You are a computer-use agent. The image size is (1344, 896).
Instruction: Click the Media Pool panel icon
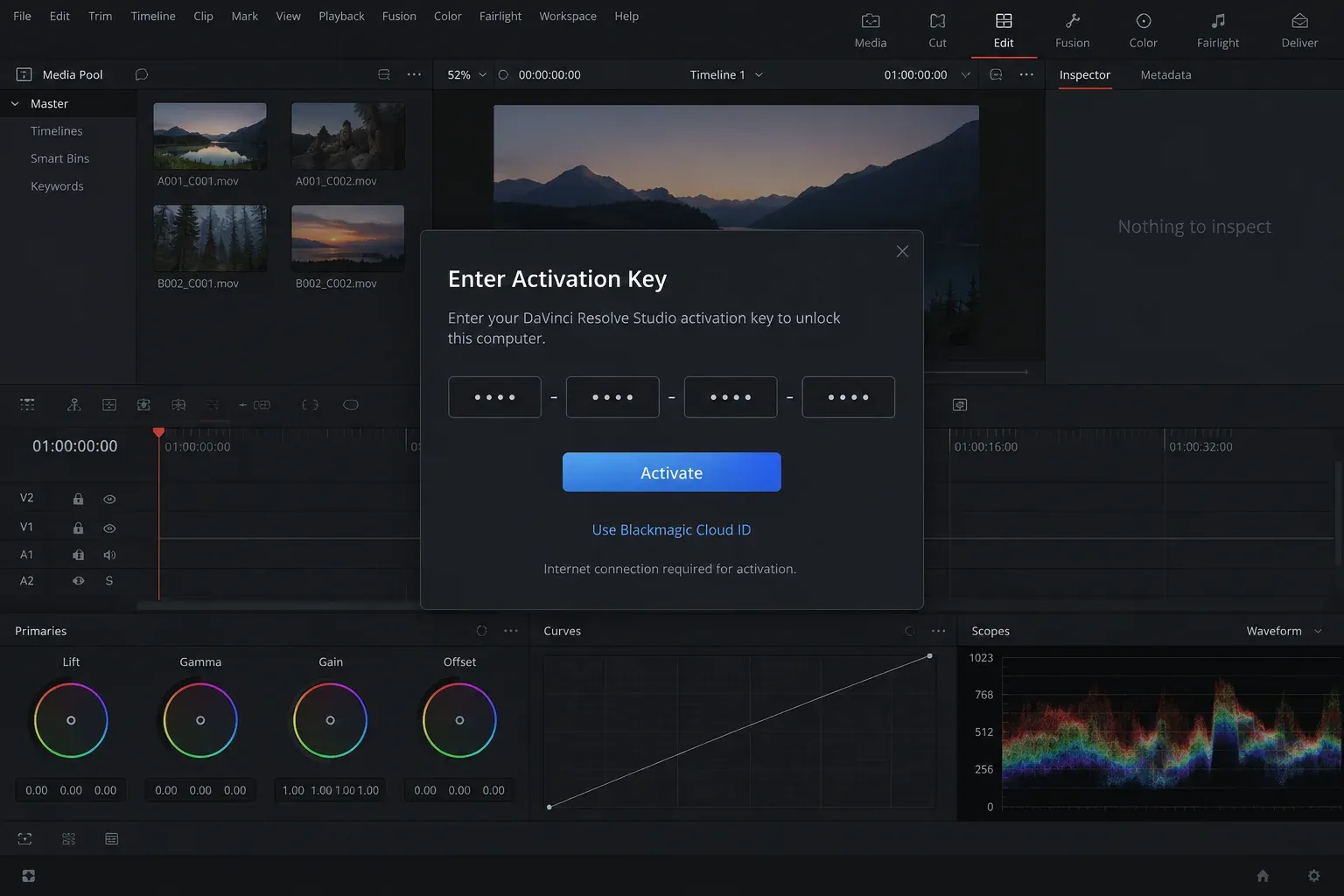tap(24, 74)
